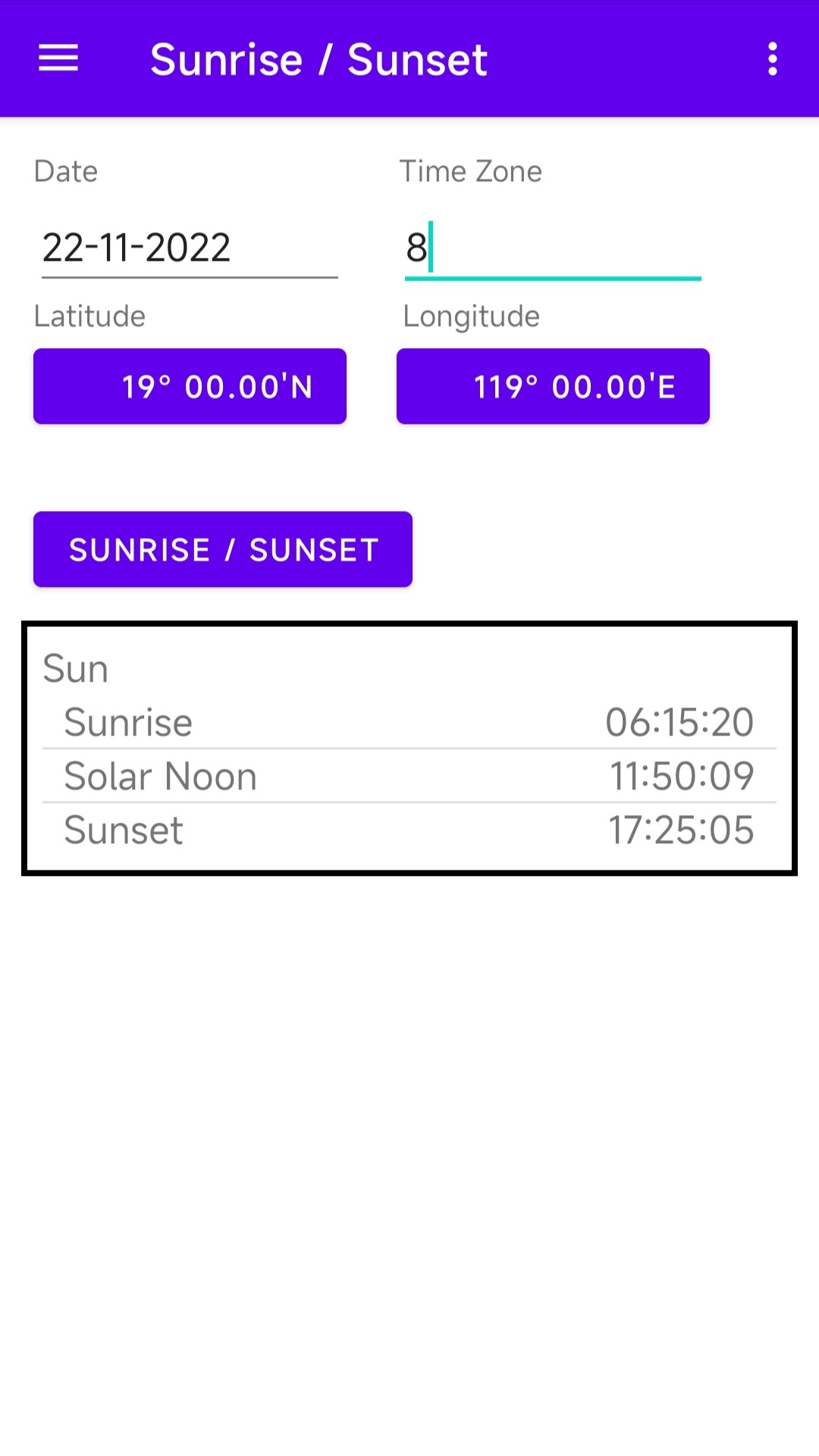Select the Solar Noon row label

point(161,777)
